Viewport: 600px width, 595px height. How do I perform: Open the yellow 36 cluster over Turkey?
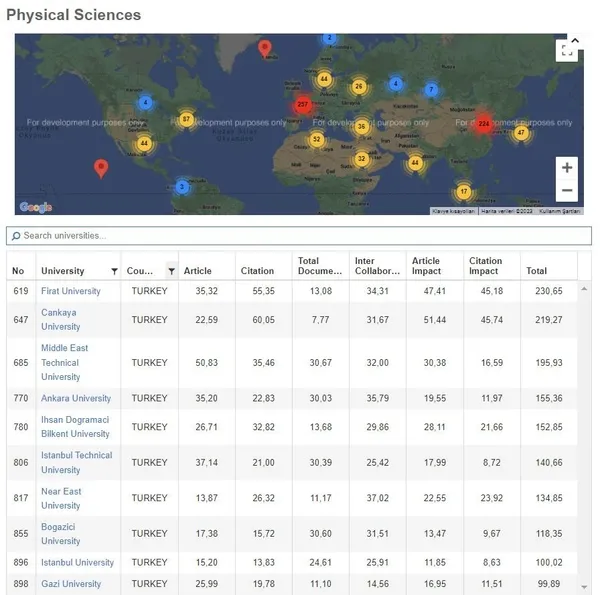[361, 126]
